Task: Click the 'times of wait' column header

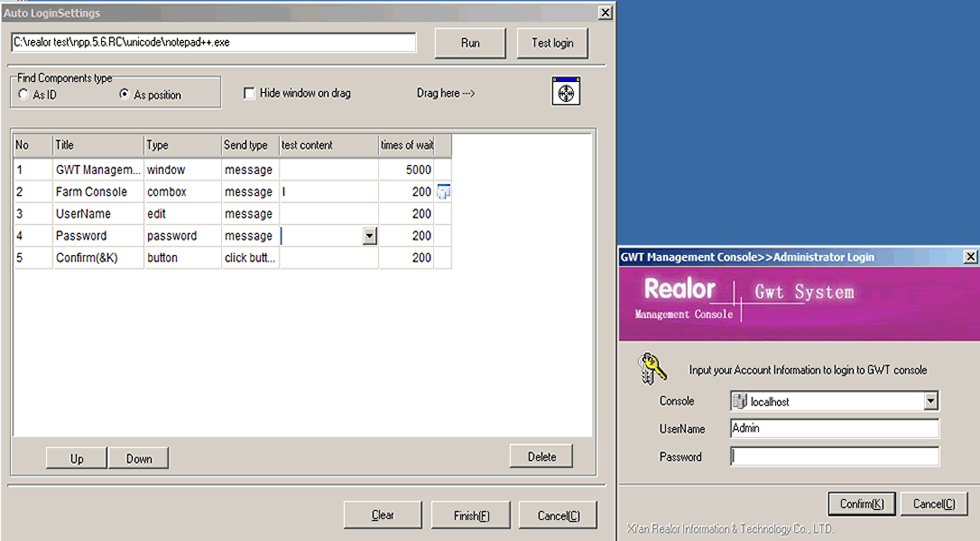Action: coord(406,145)
